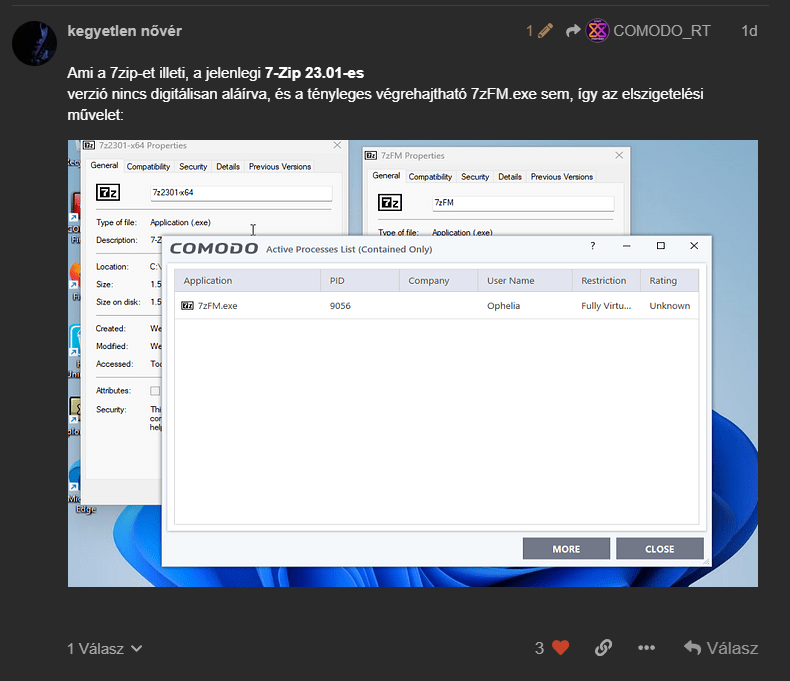Close the 7zFM Properties window

[x=619, y=155]
